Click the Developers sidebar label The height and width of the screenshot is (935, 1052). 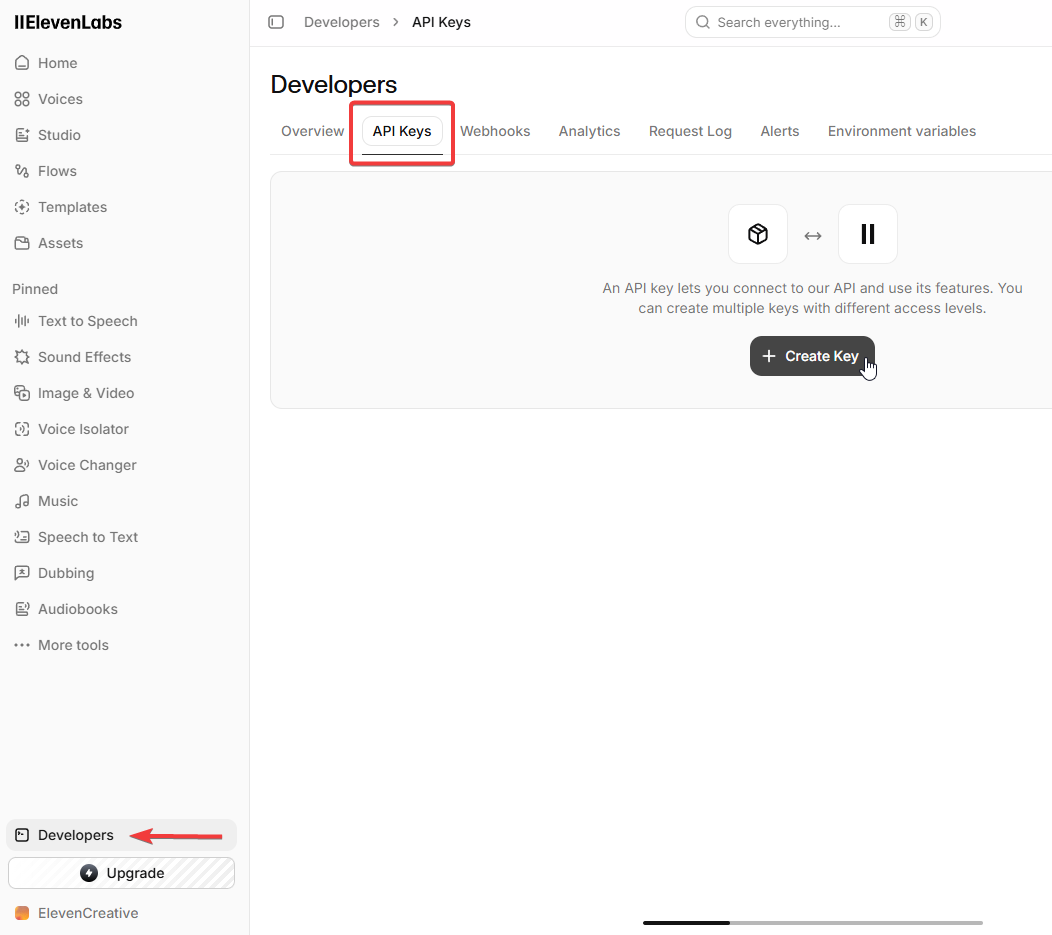click(x=76, y=835)
